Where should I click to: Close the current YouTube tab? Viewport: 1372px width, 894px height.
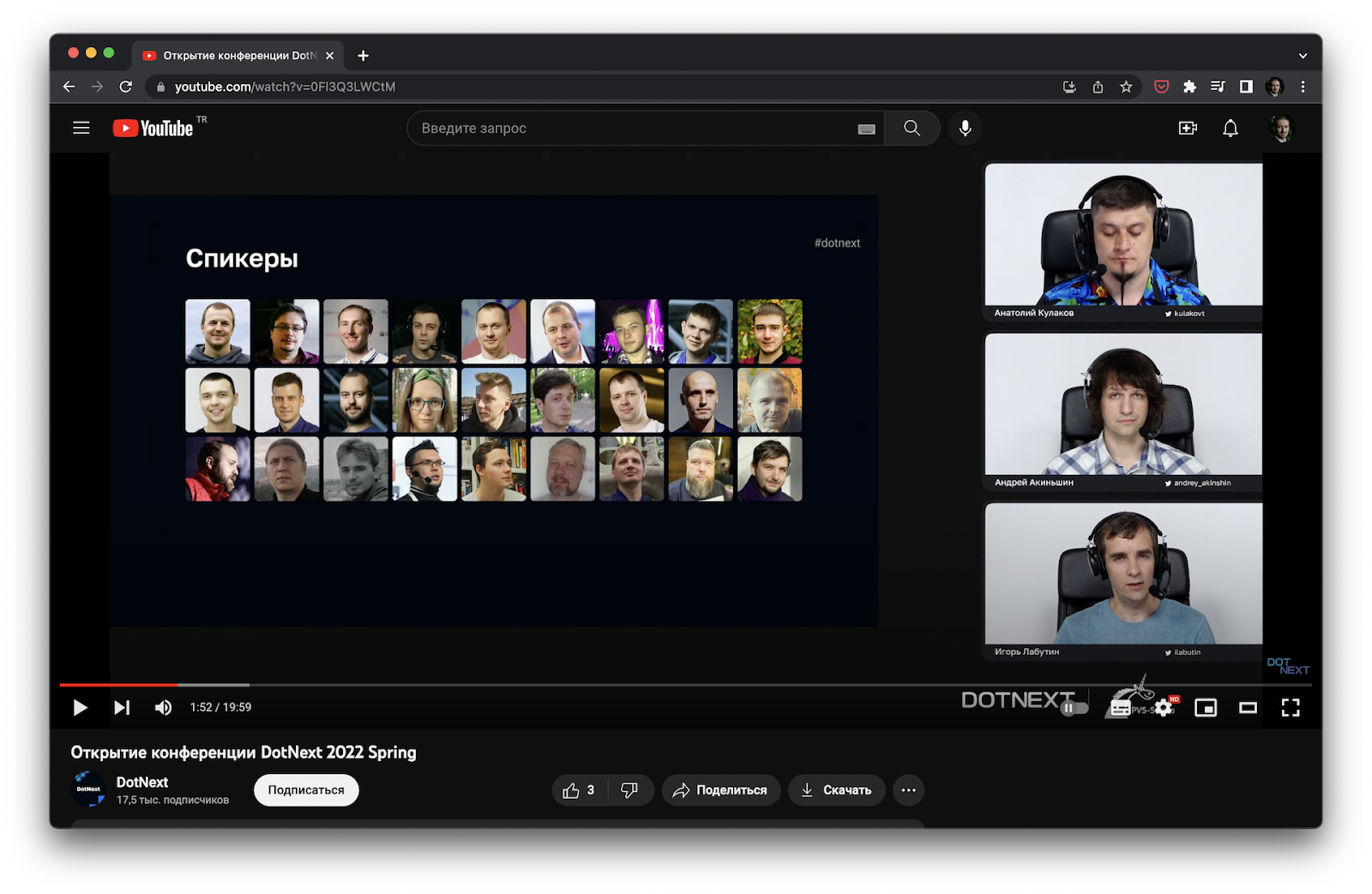click(330, 56)
